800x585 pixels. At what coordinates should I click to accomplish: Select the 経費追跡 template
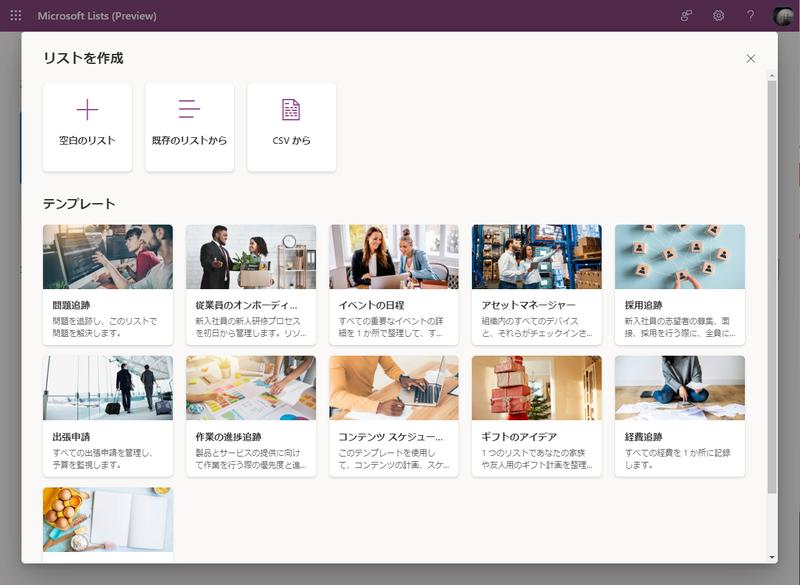pos(680,416)
